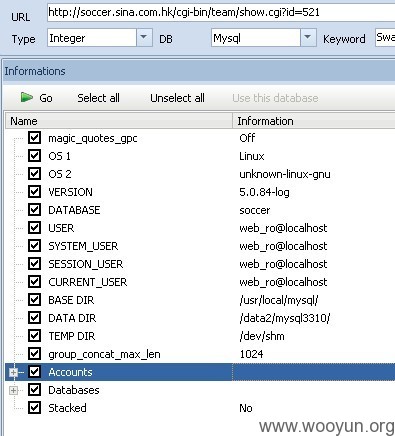The height and width of the screenshot is (436, 395).
Task: Open the Type dropdown arrow
Action: (x=144, y=37)
